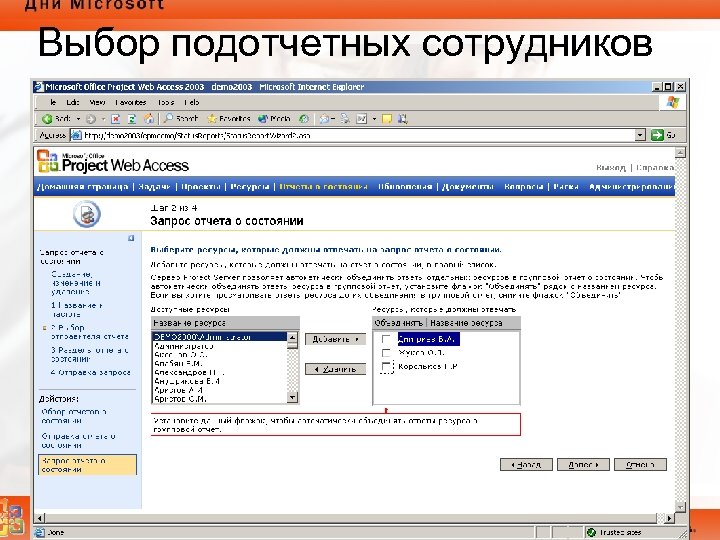The height and width of the screenshot is (540, 720).
Task: Go to Отчеты о состоянии tab
Action: [x=324, y=186]
